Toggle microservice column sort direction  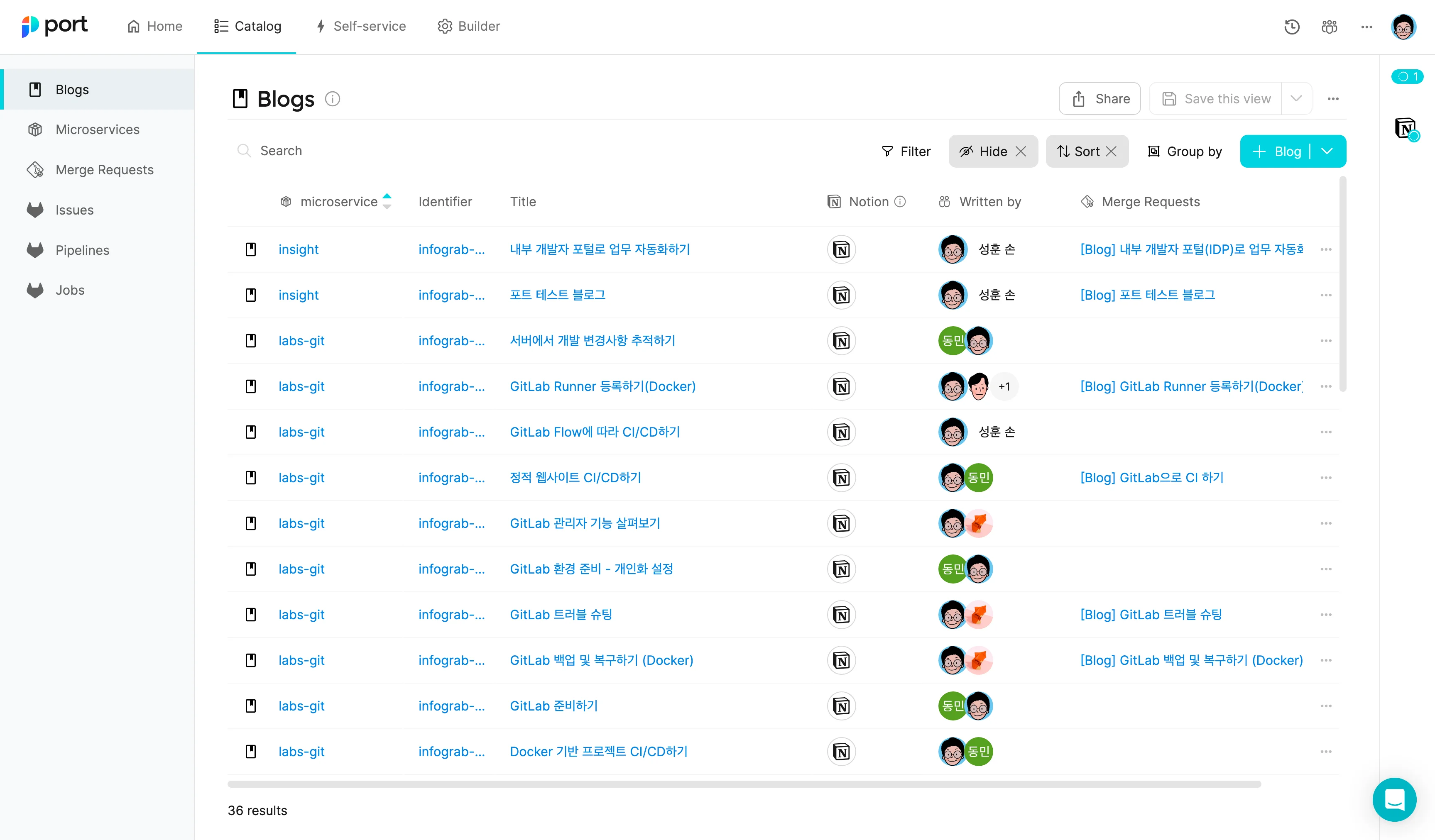click(387, 201)
